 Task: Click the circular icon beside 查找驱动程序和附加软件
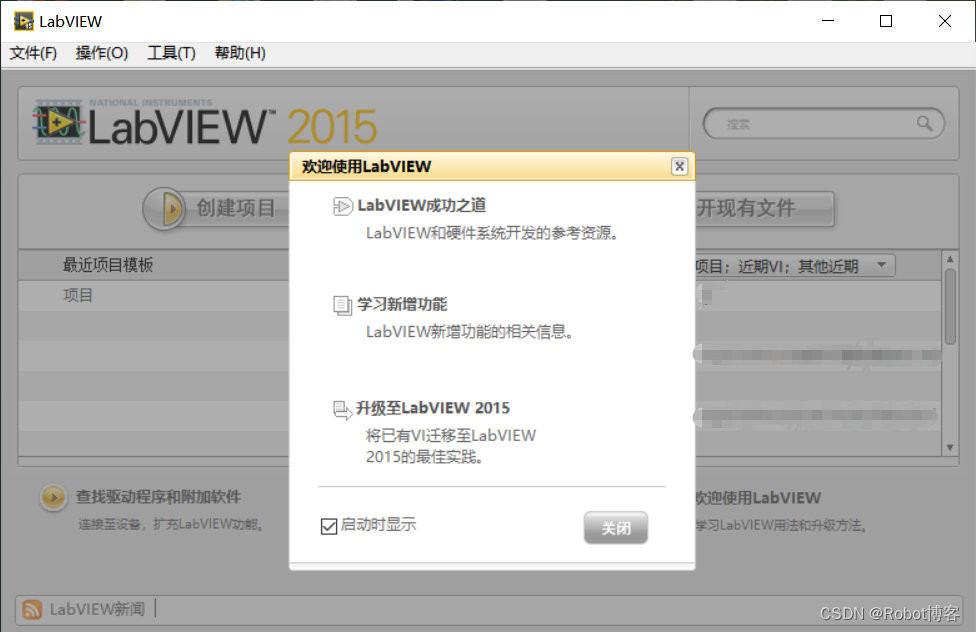pos(53,497)
